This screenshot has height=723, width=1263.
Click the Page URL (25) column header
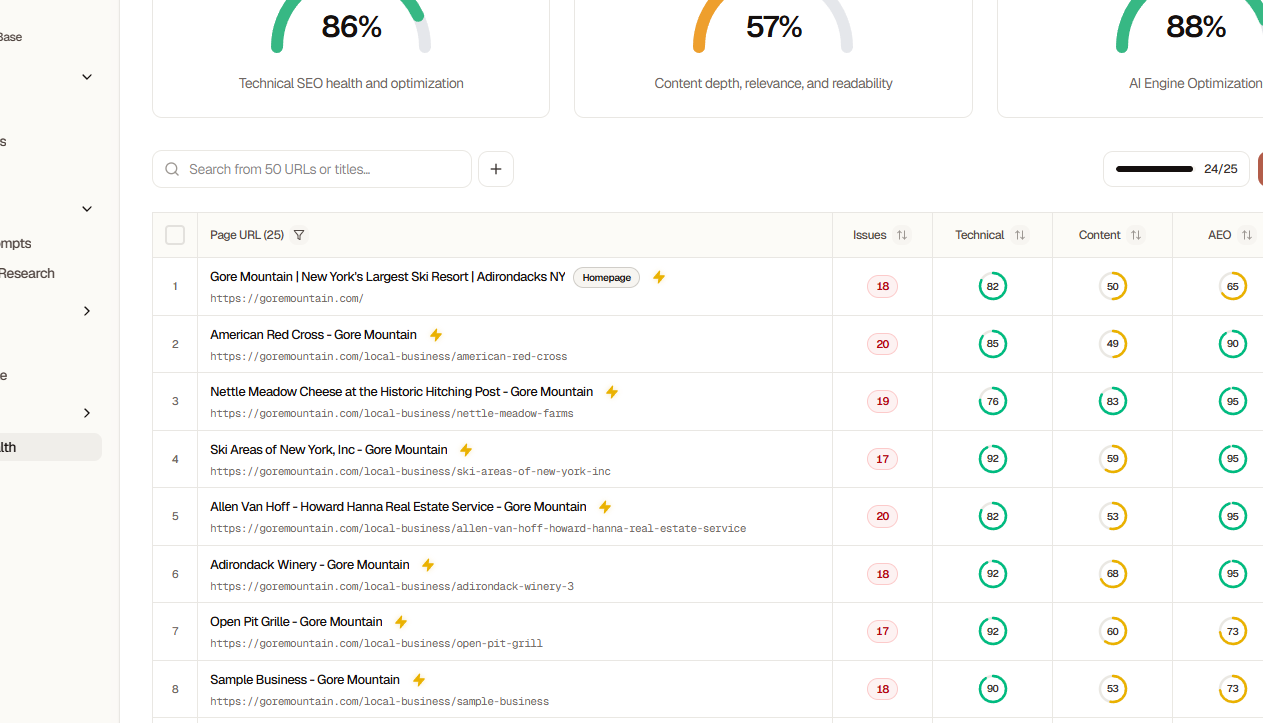[247, 235]
